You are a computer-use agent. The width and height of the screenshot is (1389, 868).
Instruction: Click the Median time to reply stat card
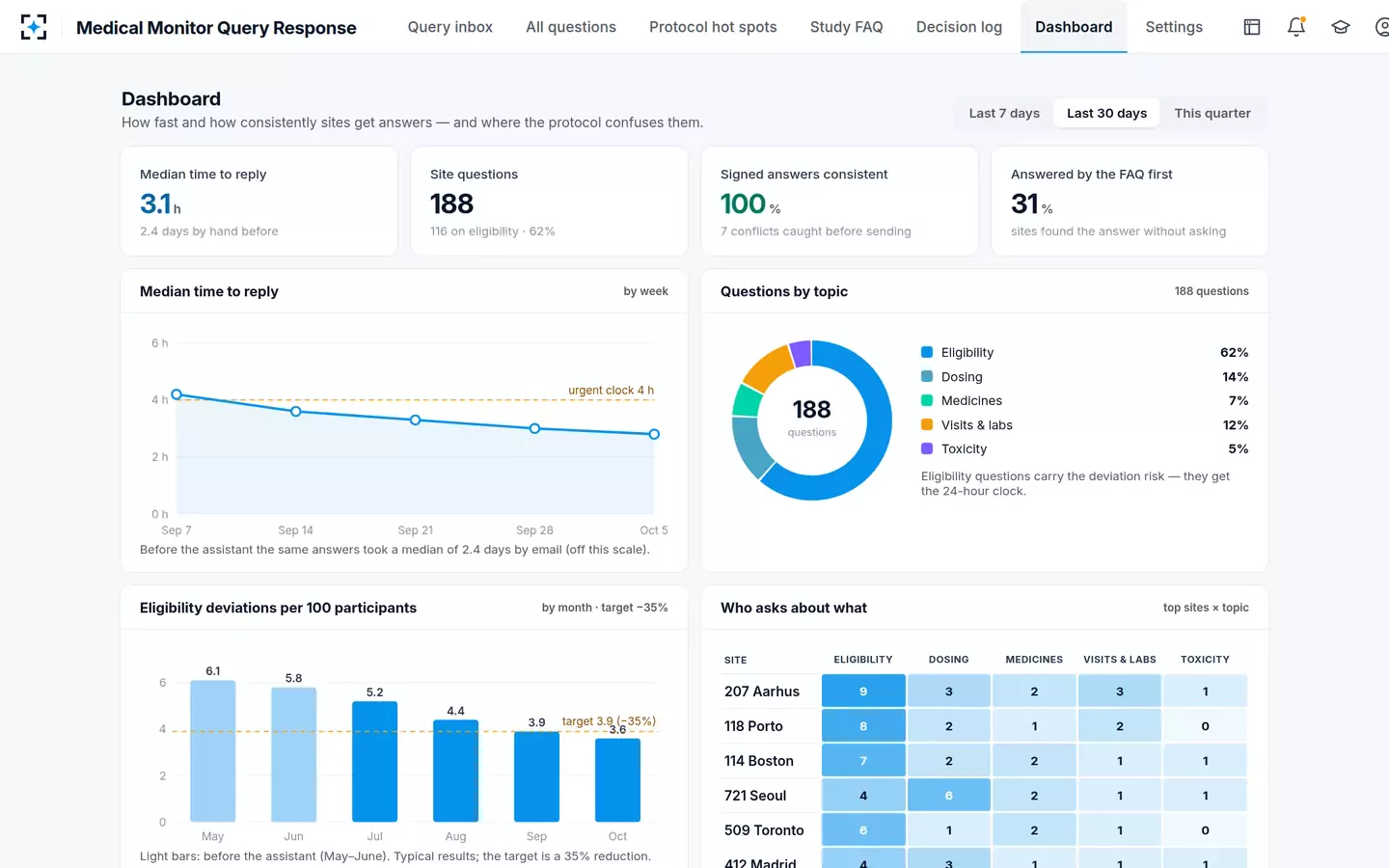tap(259, 202)
